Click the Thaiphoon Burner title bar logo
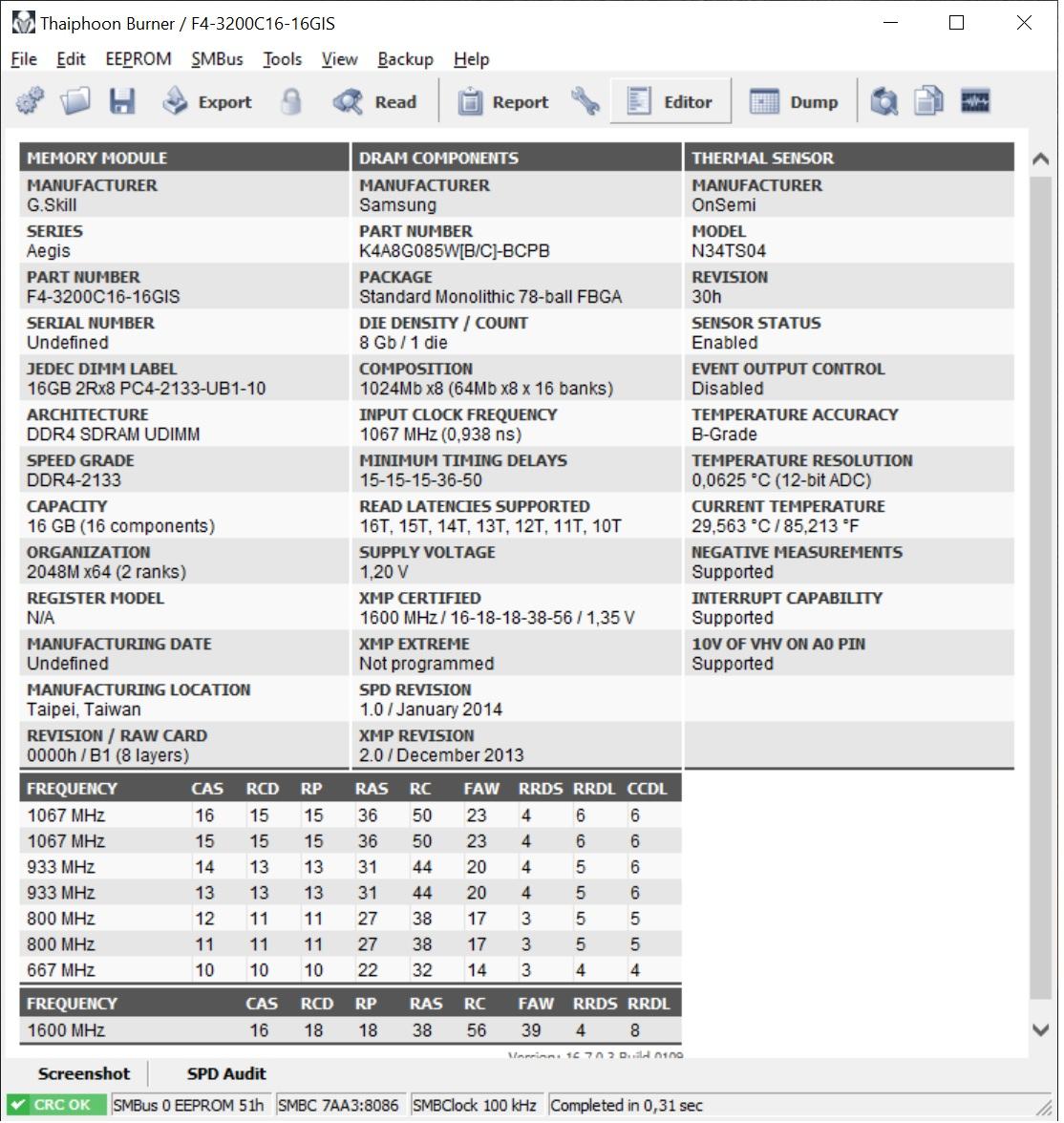Viewport: 1064px width, 1123px height. (23, 23)
